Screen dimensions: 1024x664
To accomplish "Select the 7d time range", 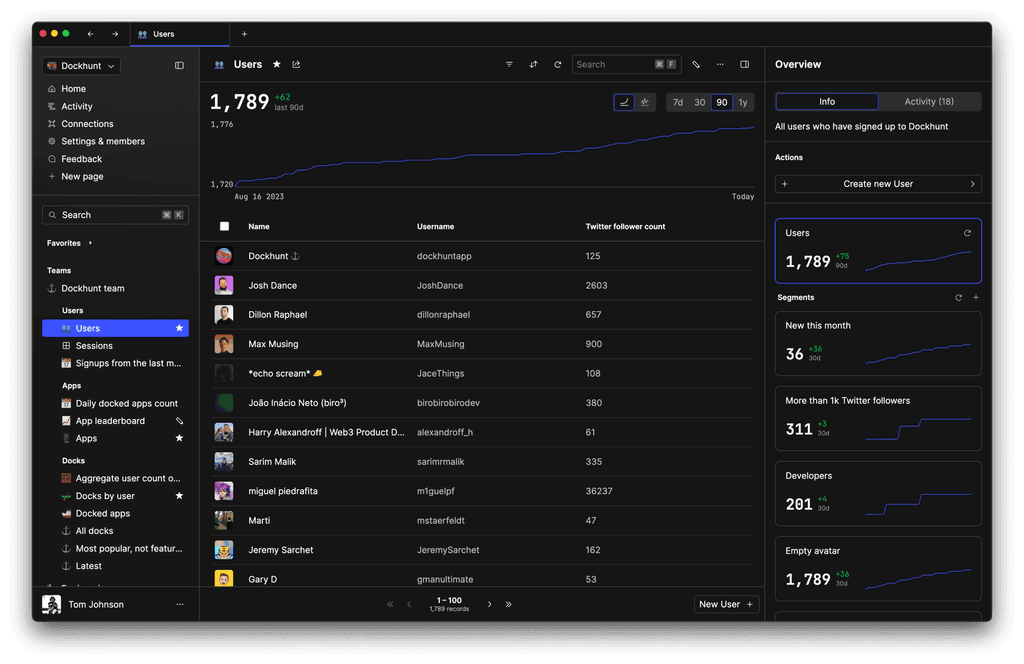I will click(x=678, y=103).
